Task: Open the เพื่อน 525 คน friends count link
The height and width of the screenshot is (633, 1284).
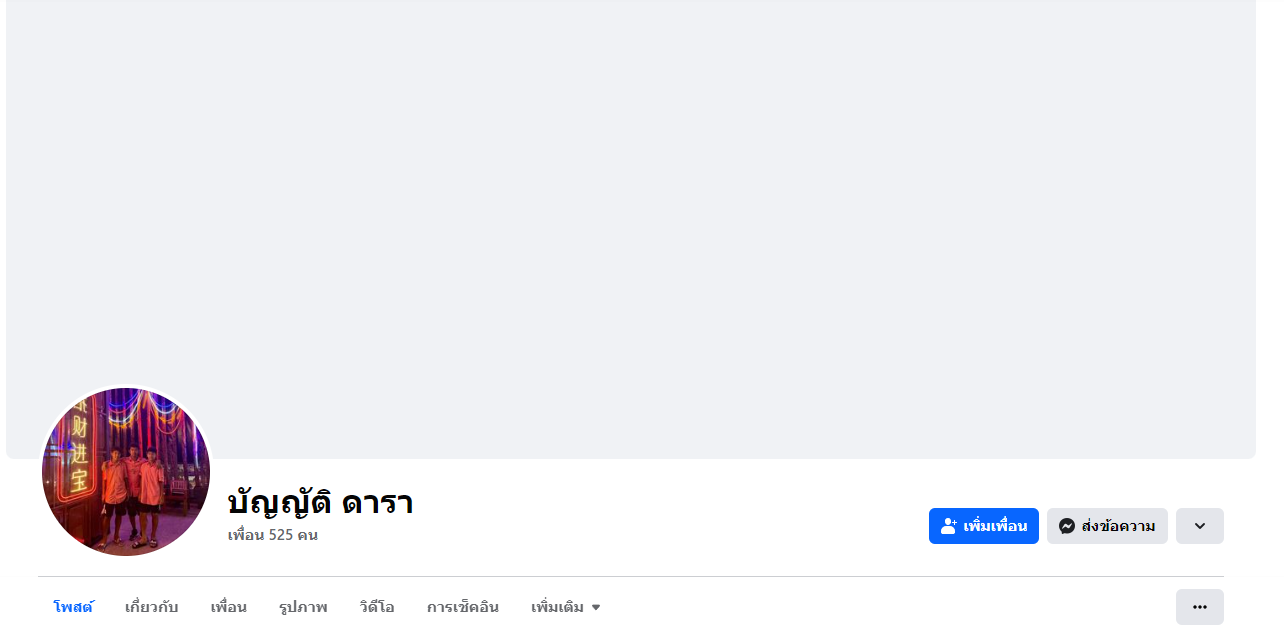Action: point(272,535)
